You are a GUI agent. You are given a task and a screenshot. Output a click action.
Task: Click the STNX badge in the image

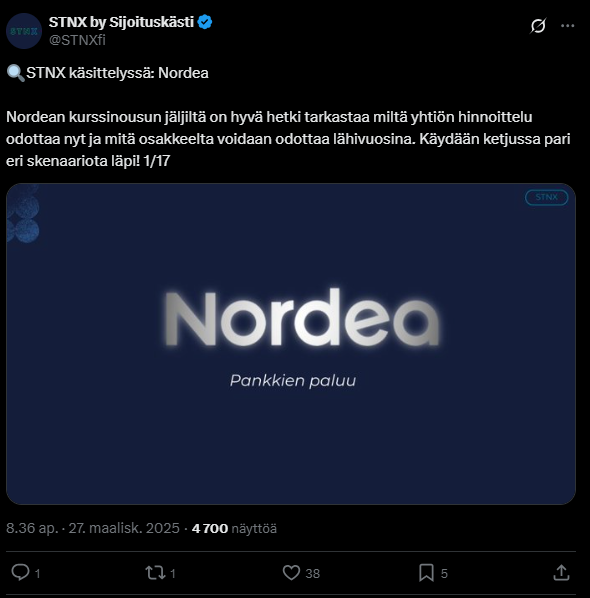[547, 197]
